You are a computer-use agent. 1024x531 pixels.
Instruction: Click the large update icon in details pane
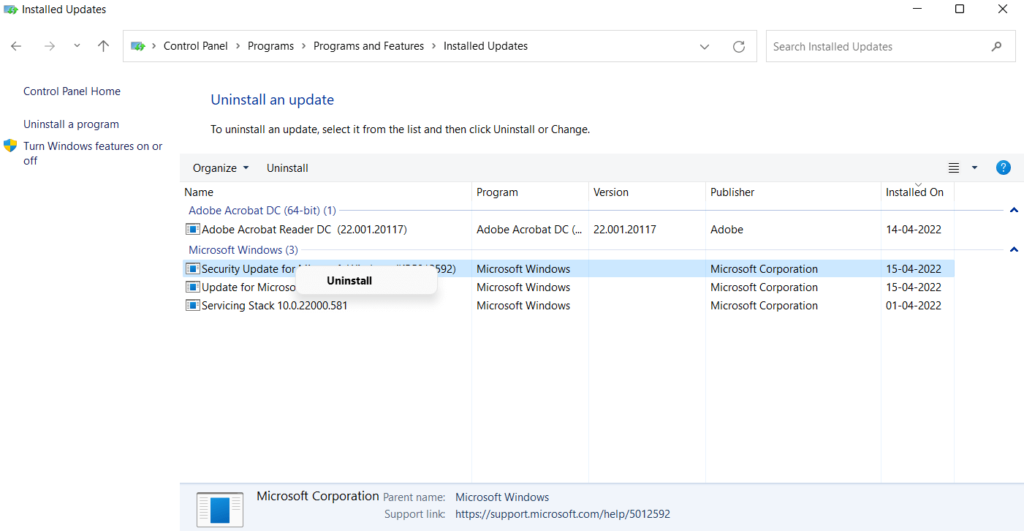click(x=220, y=509)
